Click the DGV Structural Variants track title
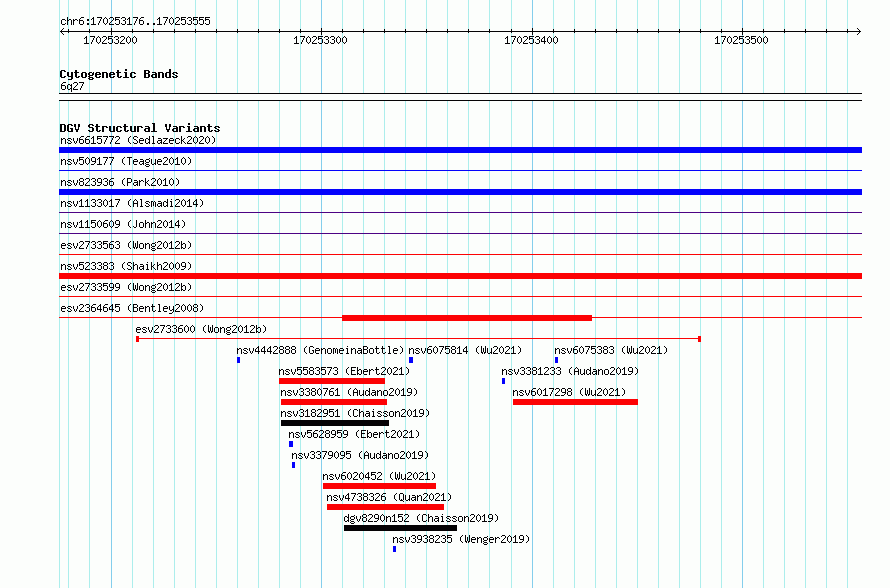 click(140, 128)
